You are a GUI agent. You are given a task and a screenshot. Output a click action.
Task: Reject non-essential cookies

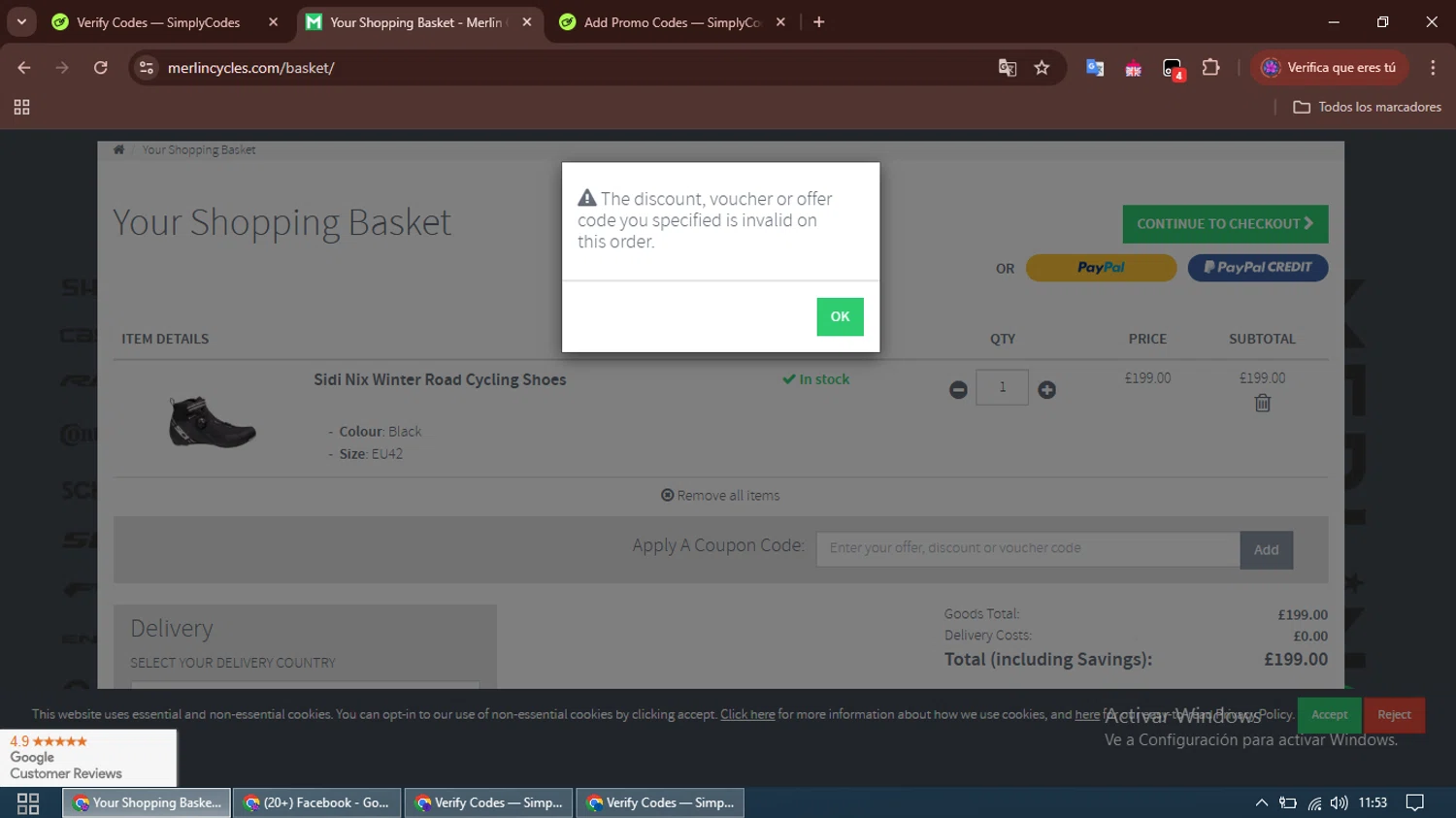coord(1394,715)
